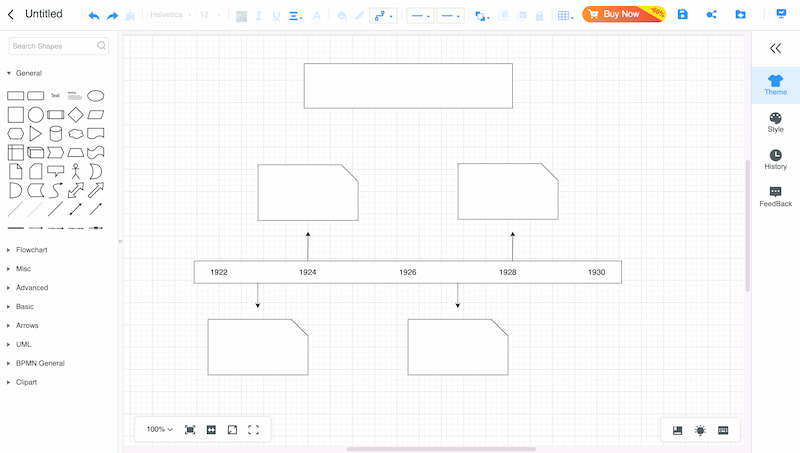
Task: Open the 100% zoom level dropdown
Action: click(159, 430)
